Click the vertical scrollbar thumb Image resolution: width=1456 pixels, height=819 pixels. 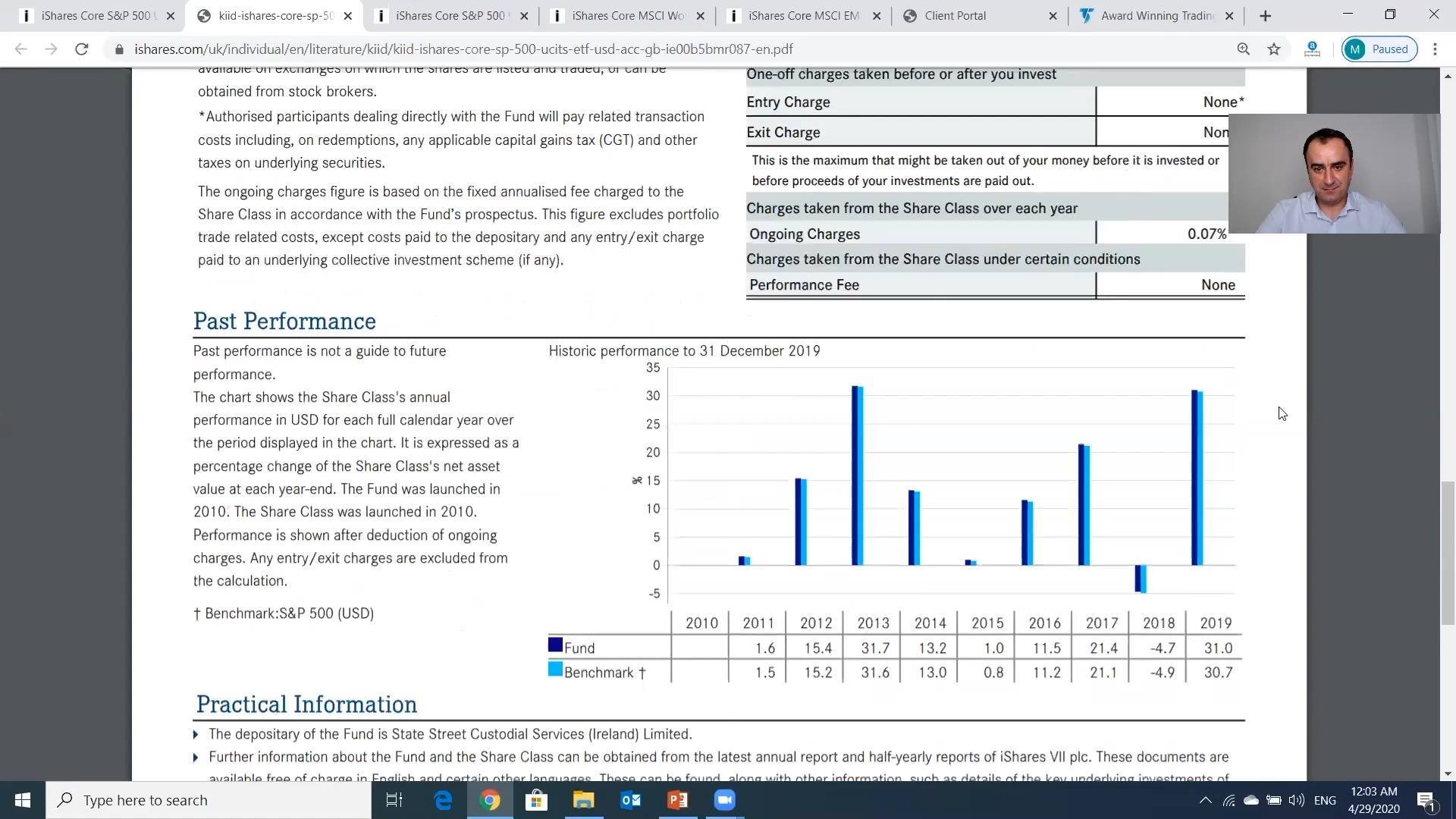tap(1448, 553)
